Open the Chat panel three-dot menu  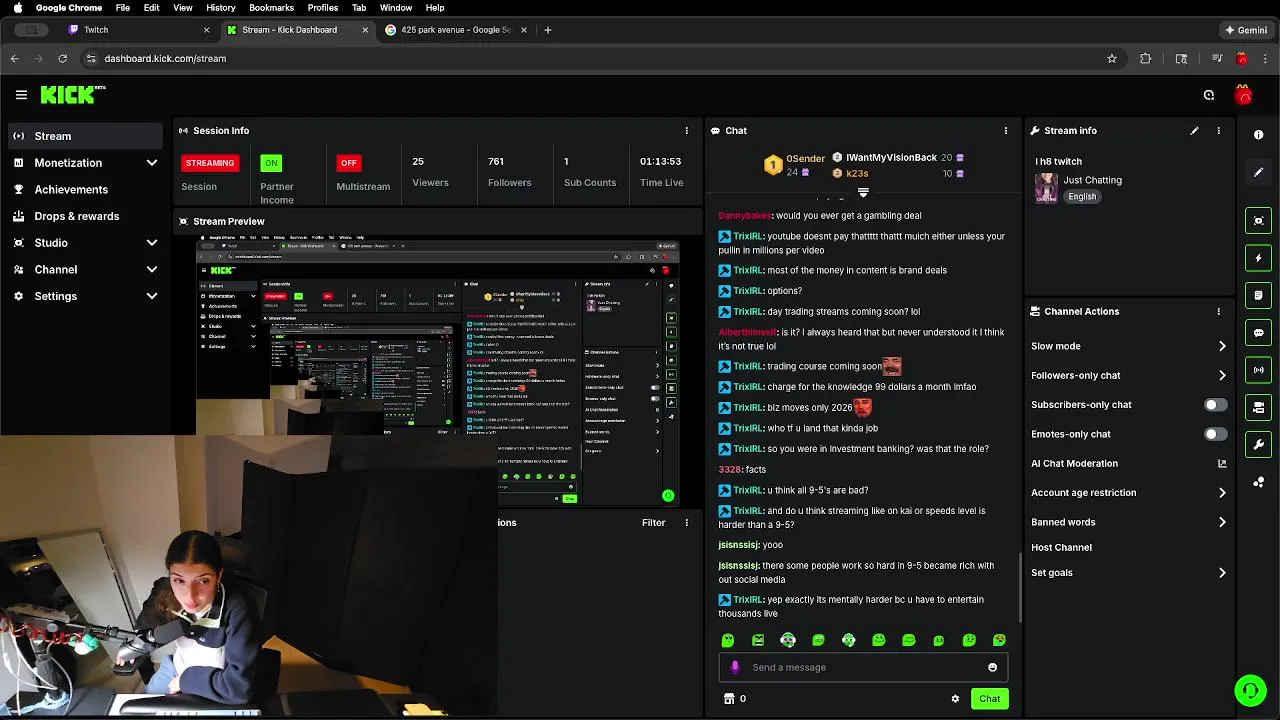[x=1006, y=131]
